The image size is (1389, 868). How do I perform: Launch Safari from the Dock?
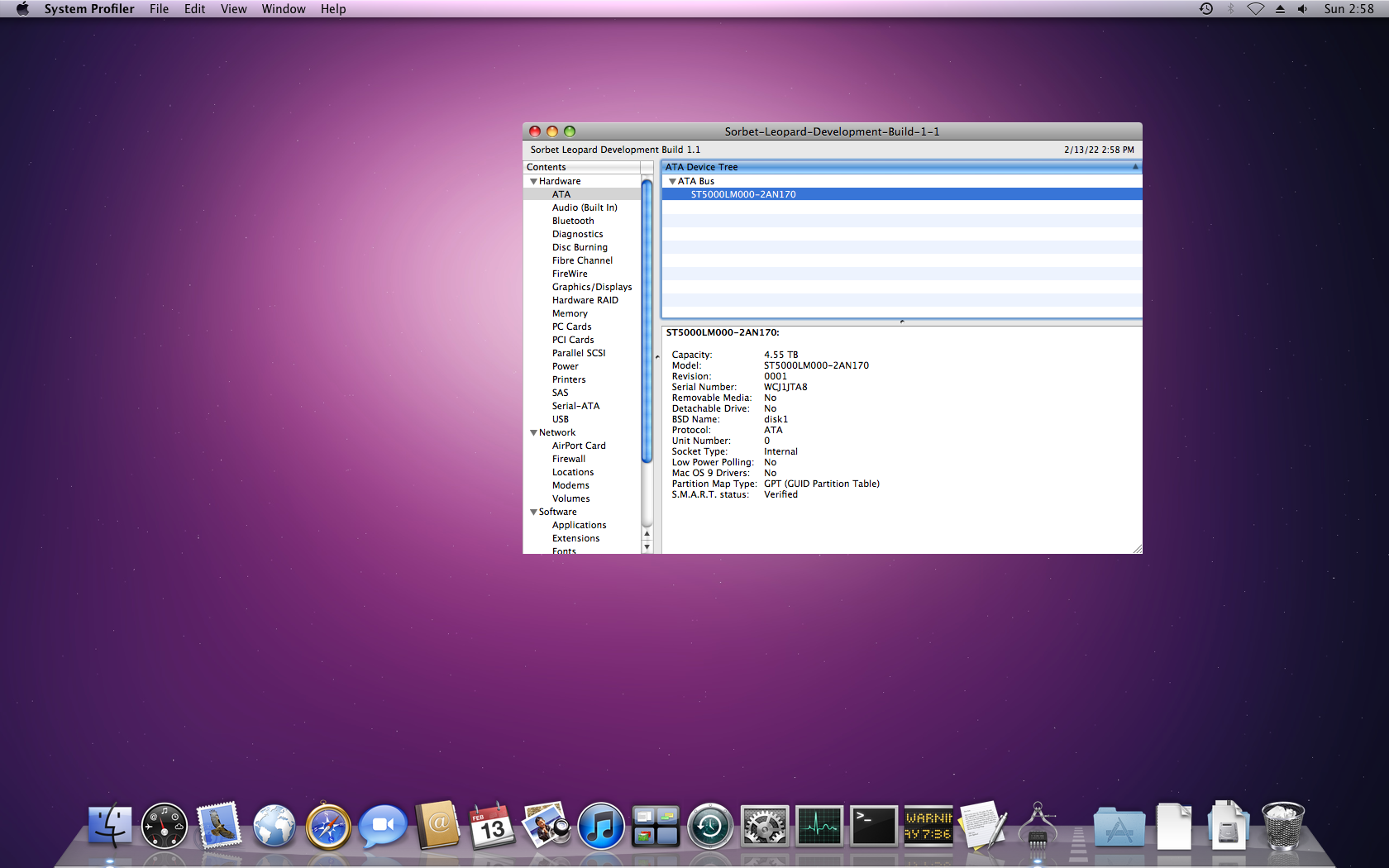pyautogui.click(x=328, y=826)
